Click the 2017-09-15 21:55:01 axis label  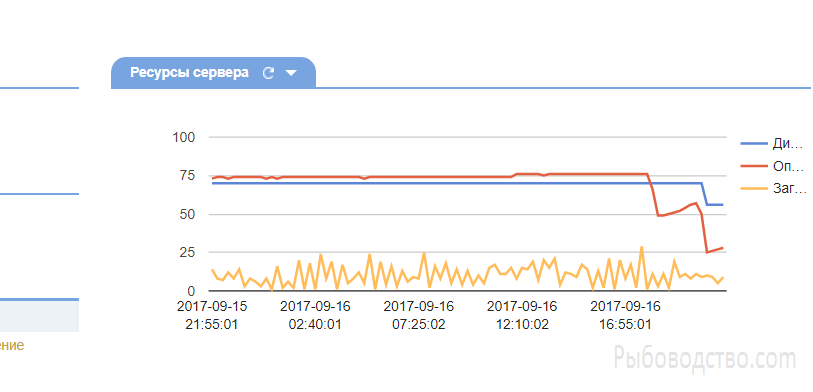pos(212,315)
